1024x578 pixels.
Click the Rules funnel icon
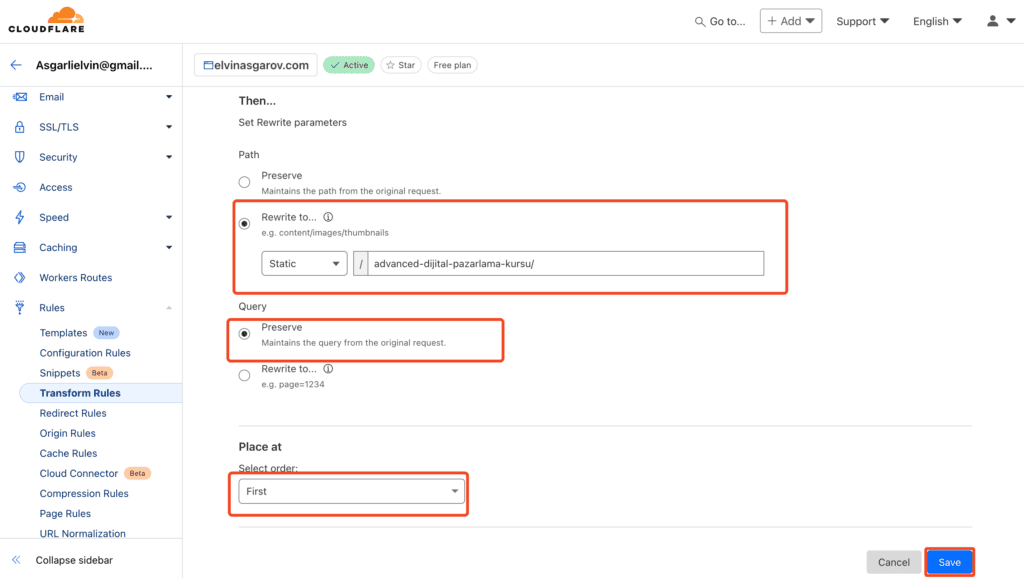coord(20,307)
